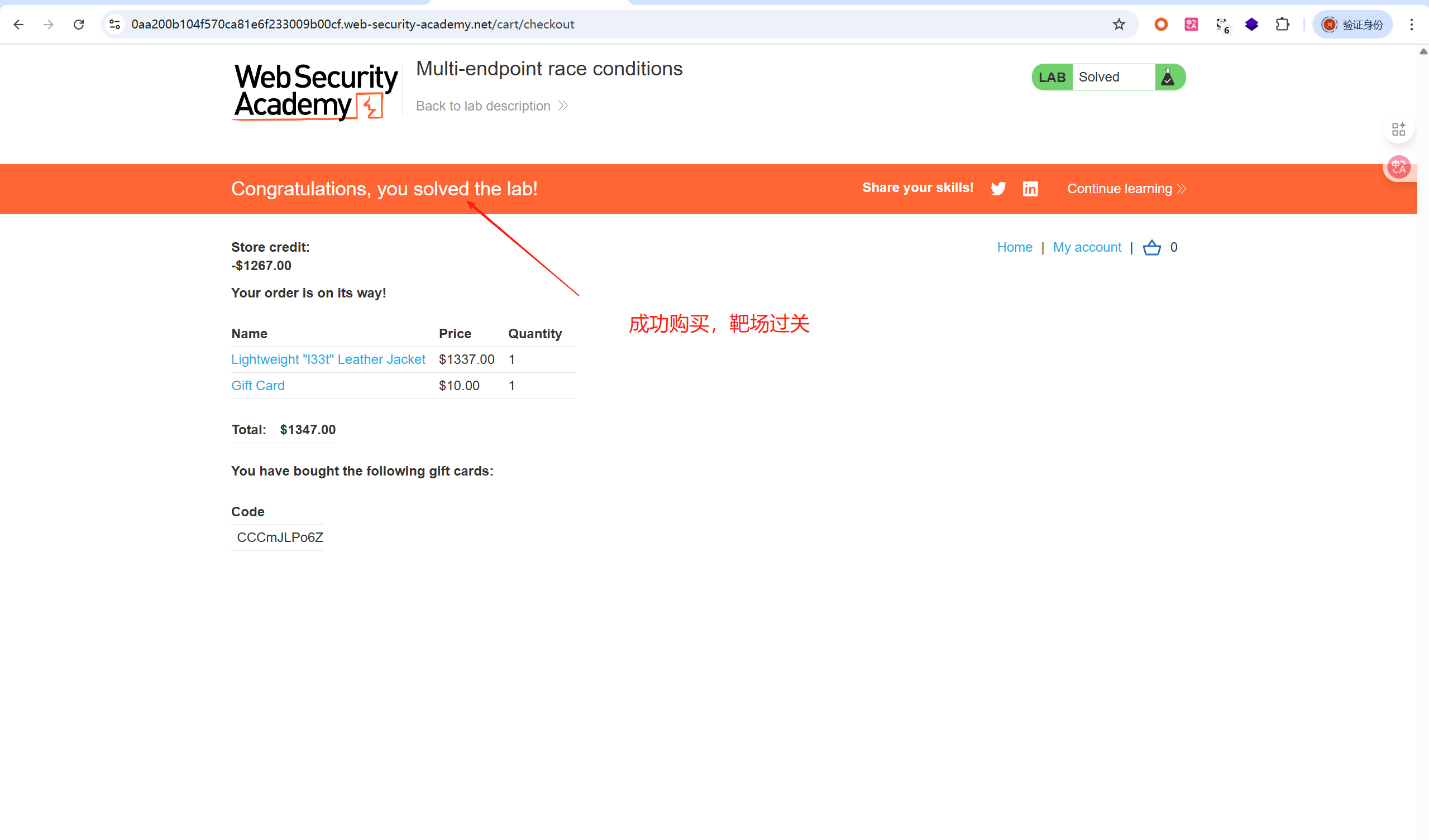Open the Lightweight "l33t" Leather Jacket link

(x=328, y=359)
